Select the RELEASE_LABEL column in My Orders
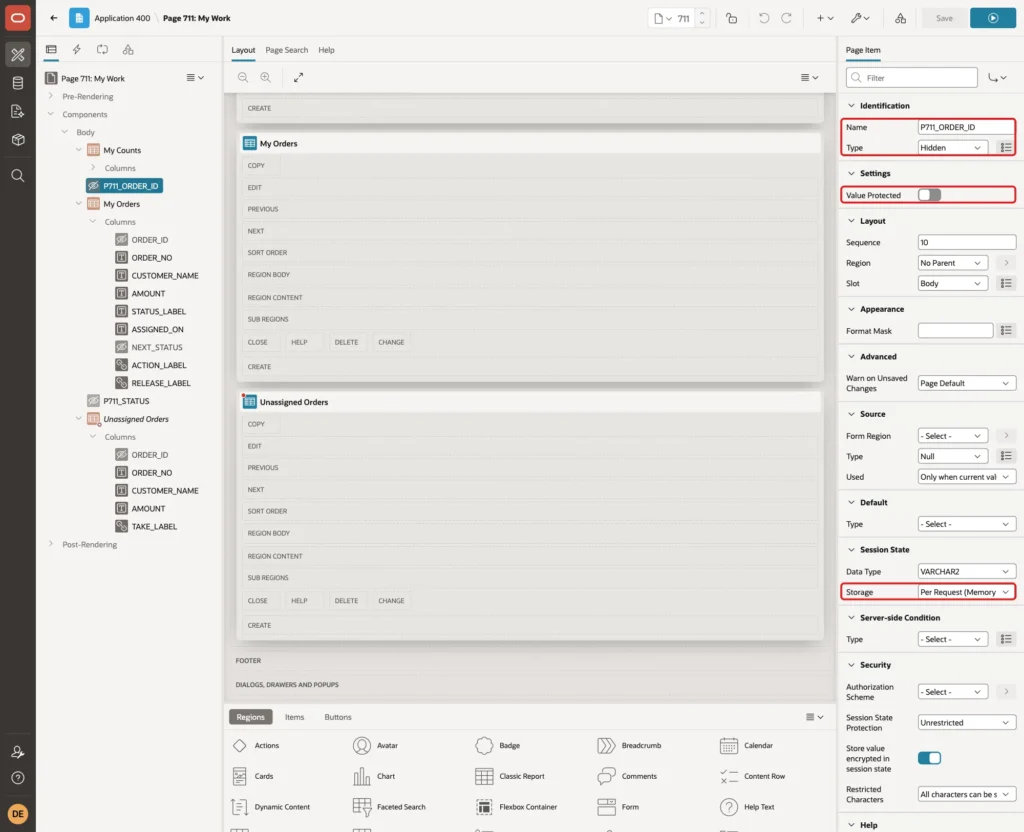 click(x=161, y=383)
